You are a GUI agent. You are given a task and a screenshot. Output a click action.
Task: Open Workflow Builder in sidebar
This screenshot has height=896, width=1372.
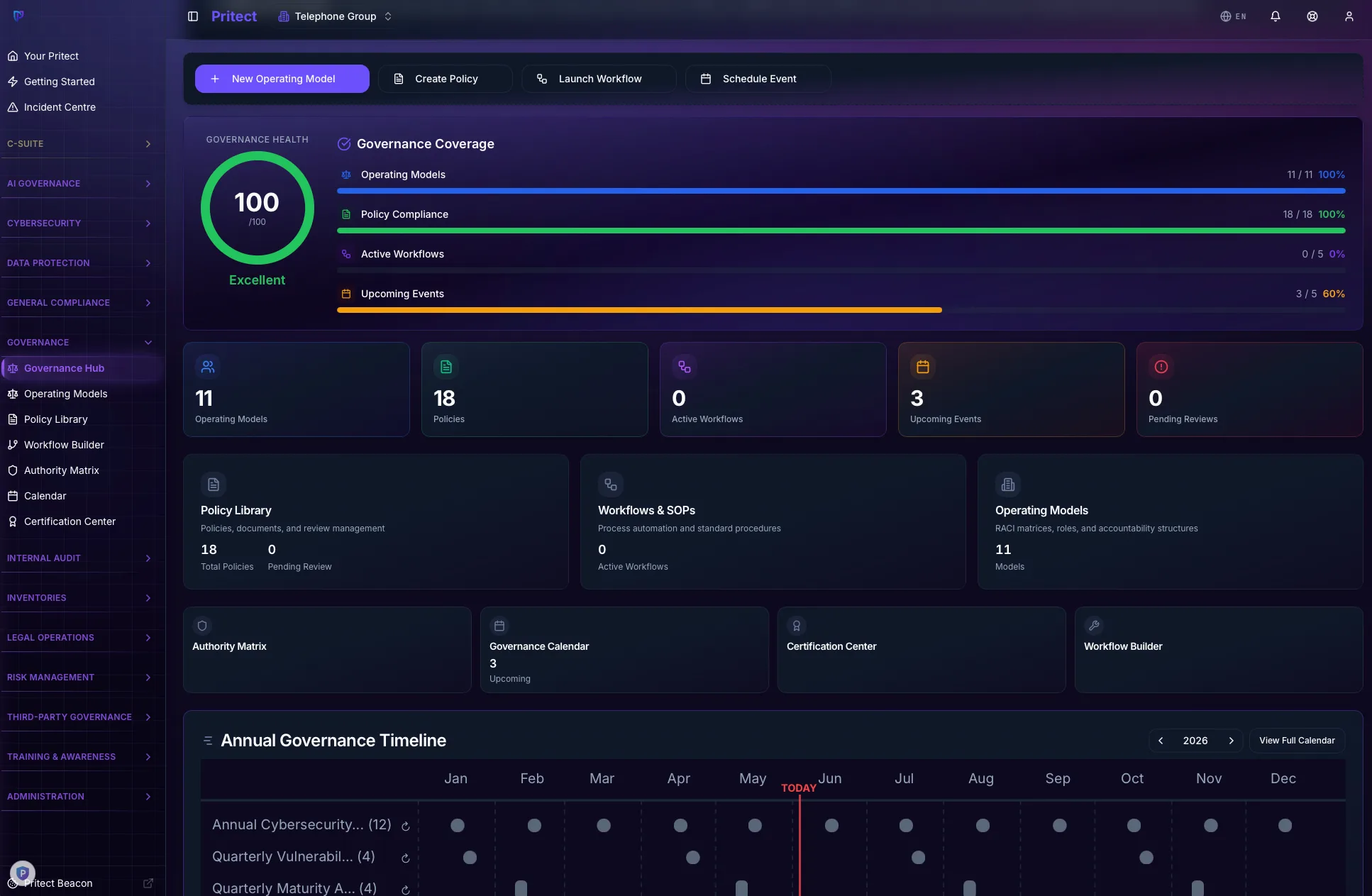click(81, 445)
